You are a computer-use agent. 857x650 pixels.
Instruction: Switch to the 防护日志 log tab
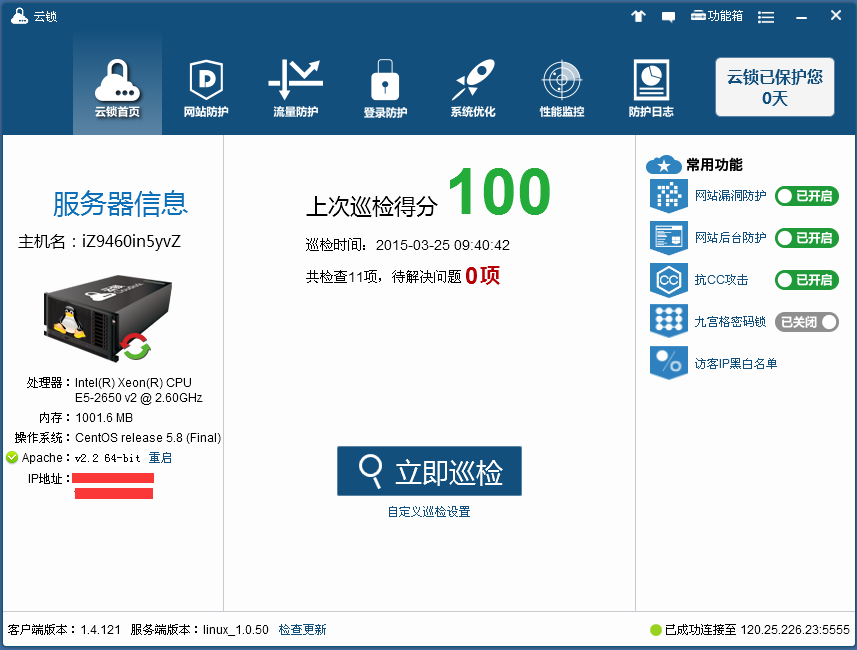[651, 88]
